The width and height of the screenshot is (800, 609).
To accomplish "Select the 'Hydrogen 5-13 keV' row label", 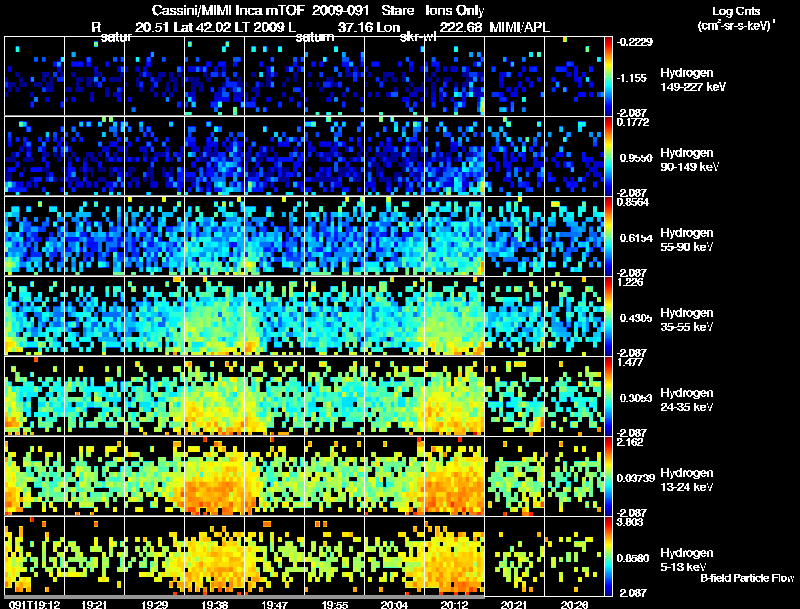I will [687, 560].
